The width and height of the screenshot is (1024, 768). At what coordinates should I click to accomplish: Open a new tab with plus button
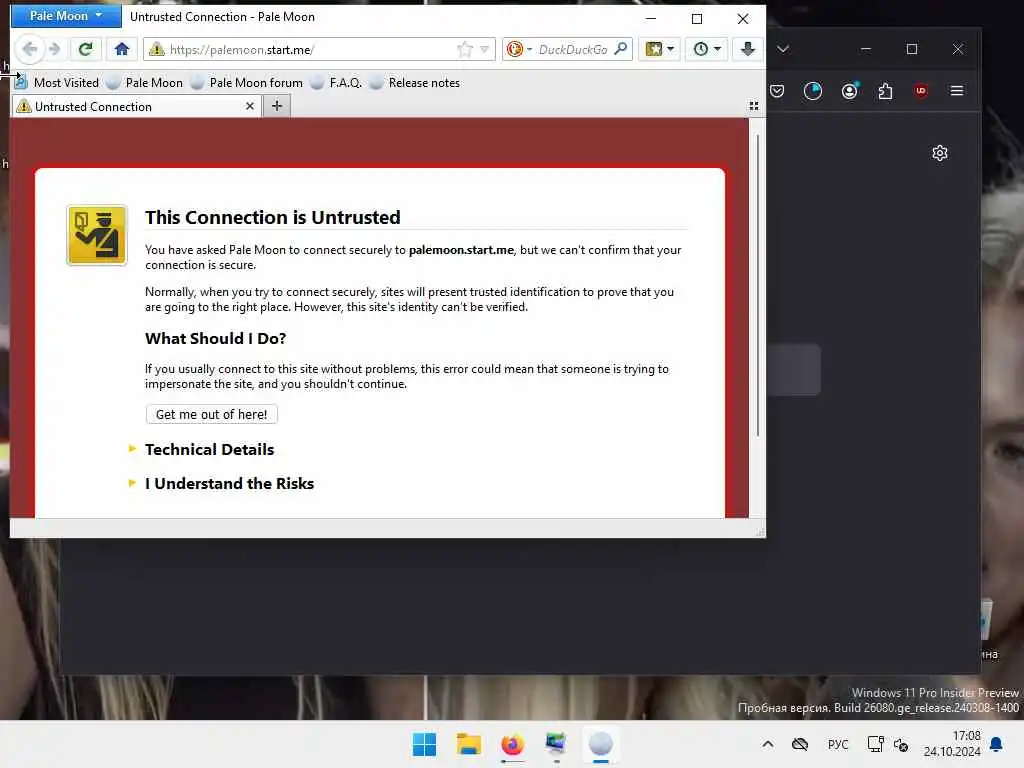tap(277, 106)
